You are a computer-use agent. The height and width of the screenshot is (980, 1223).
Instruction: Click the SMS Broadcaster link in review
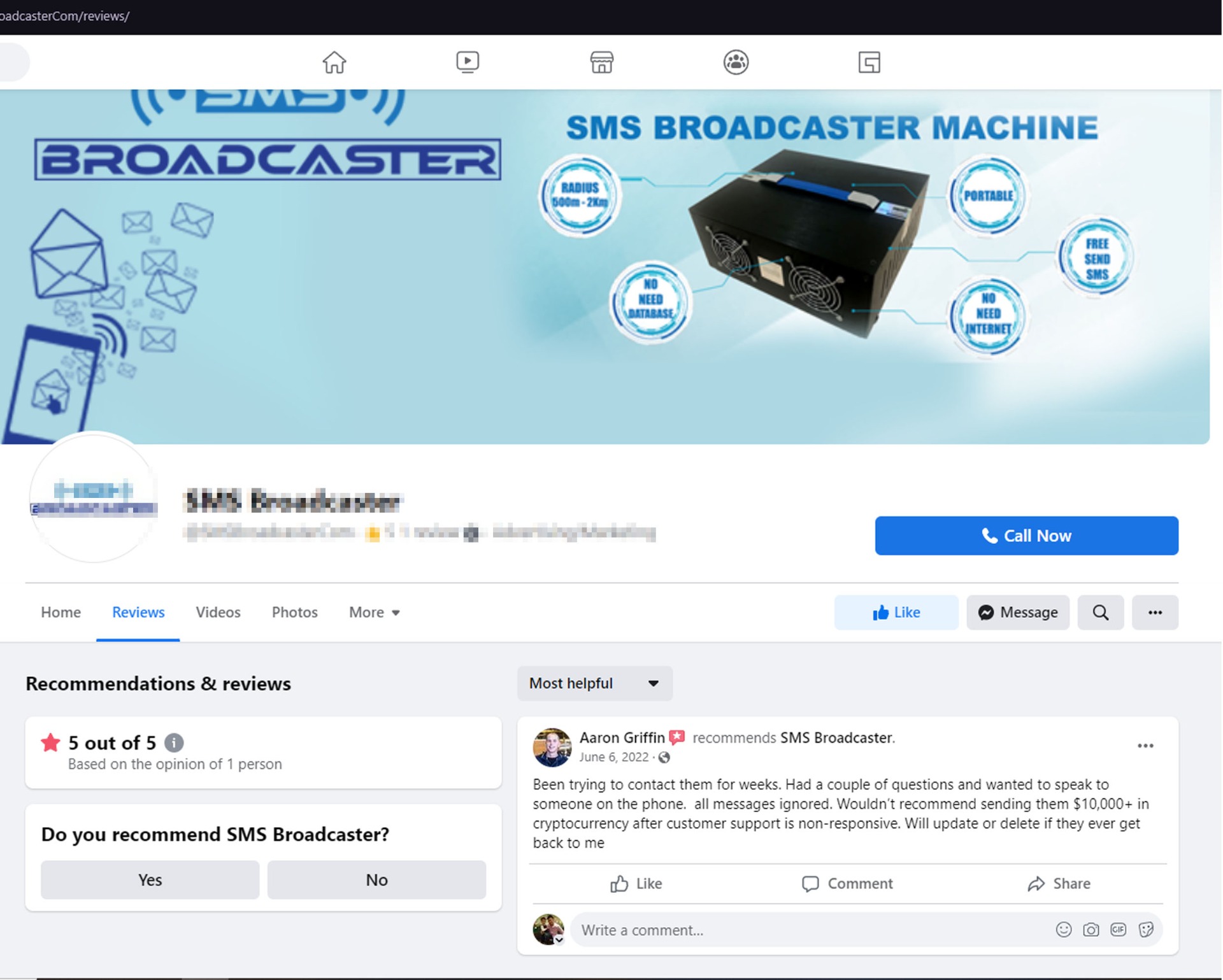point(836,737)
